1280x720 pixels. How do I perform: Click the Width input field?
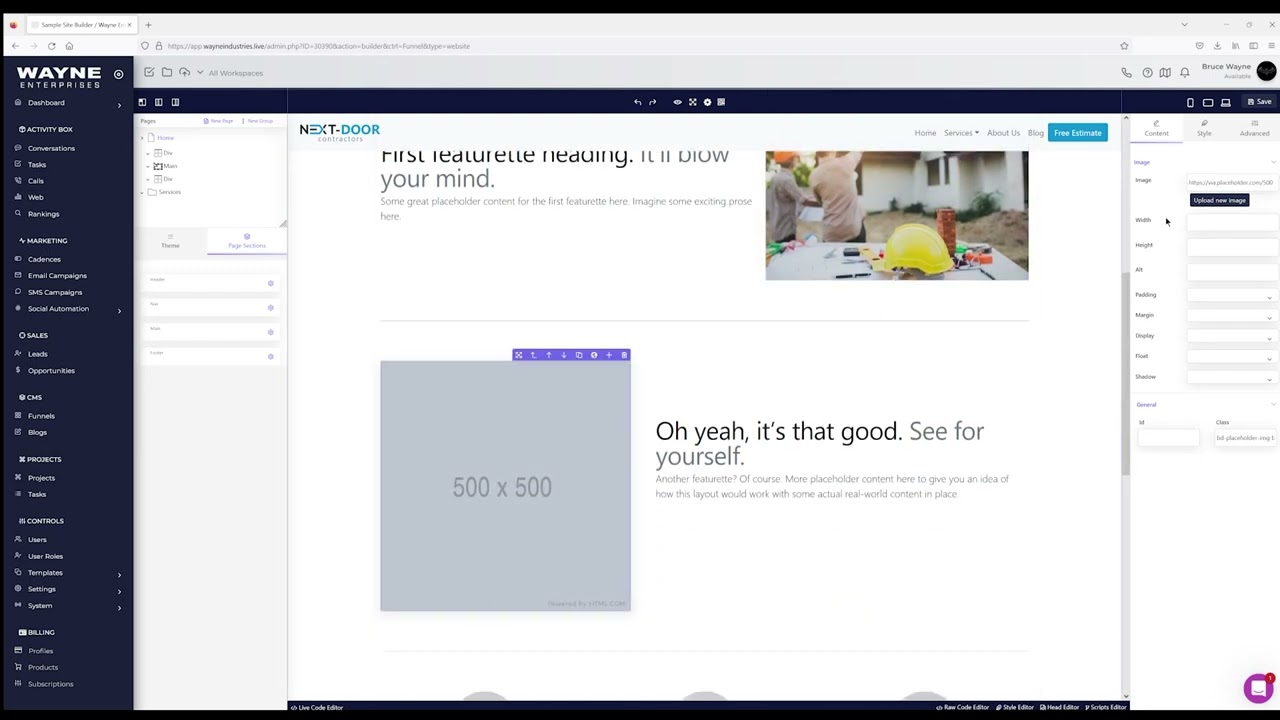pyautogui.click(x=1232, y=221)
